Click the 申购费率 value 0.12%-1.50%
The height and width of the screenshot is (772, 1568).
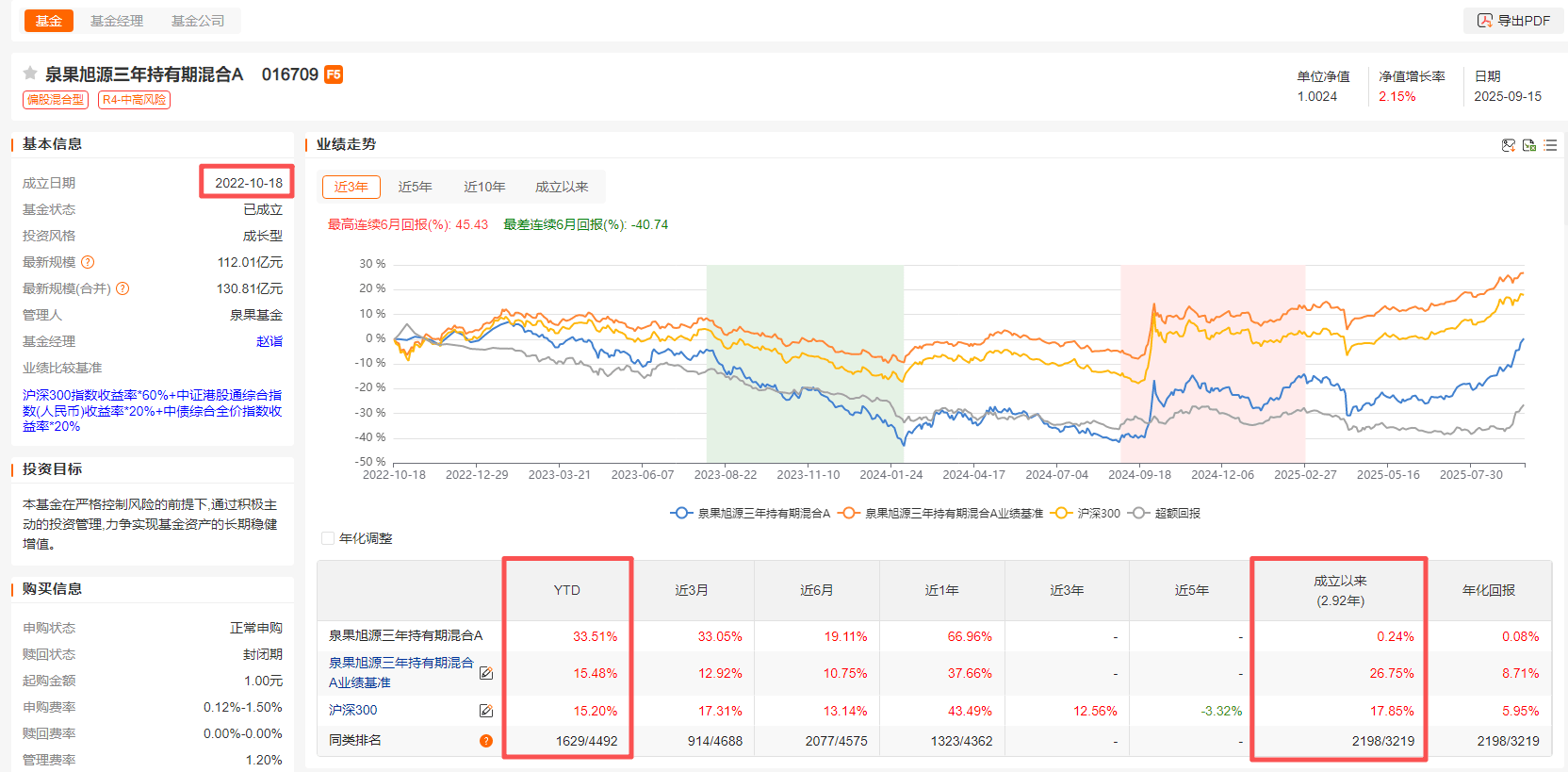point(243,707)
